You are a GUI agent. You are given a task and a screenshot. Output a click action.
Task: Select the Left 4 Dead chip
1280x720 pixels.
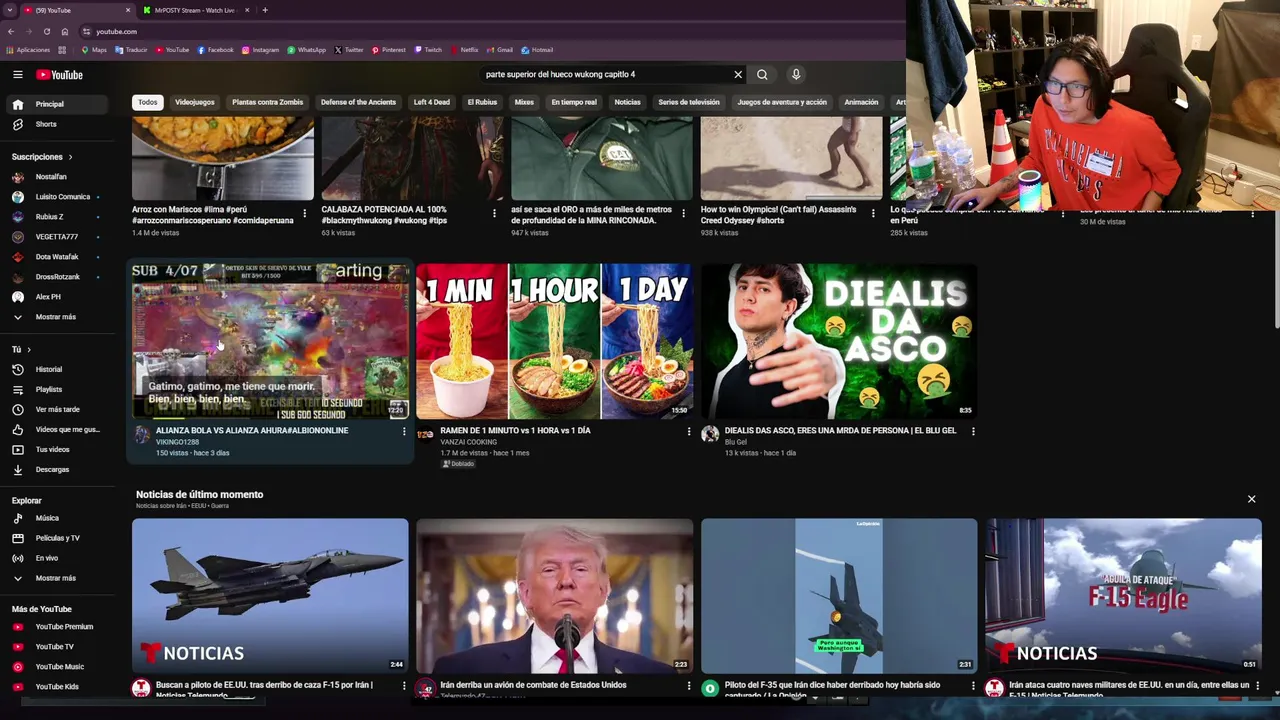(432, 102)
